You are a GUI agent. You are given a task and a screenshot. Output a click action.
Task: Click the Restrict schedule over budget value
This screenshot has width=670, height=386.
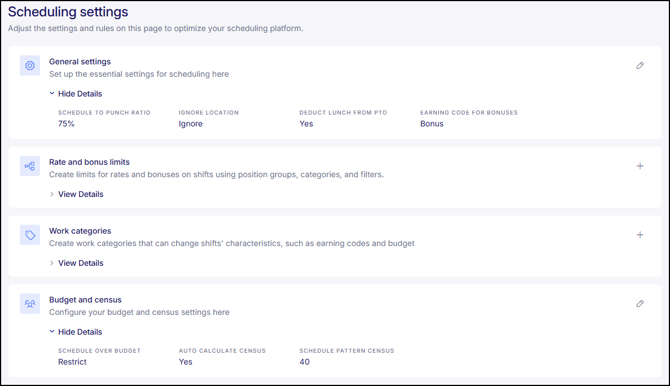click(72, 362)
